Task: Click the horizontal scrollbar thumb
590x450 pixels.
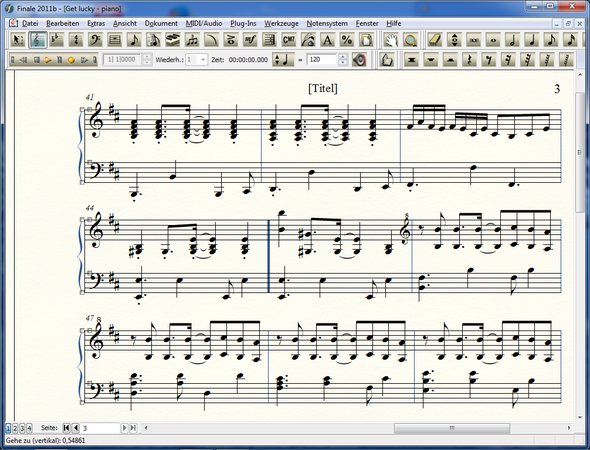Action: pyautogui.click(x=452, y=428)
